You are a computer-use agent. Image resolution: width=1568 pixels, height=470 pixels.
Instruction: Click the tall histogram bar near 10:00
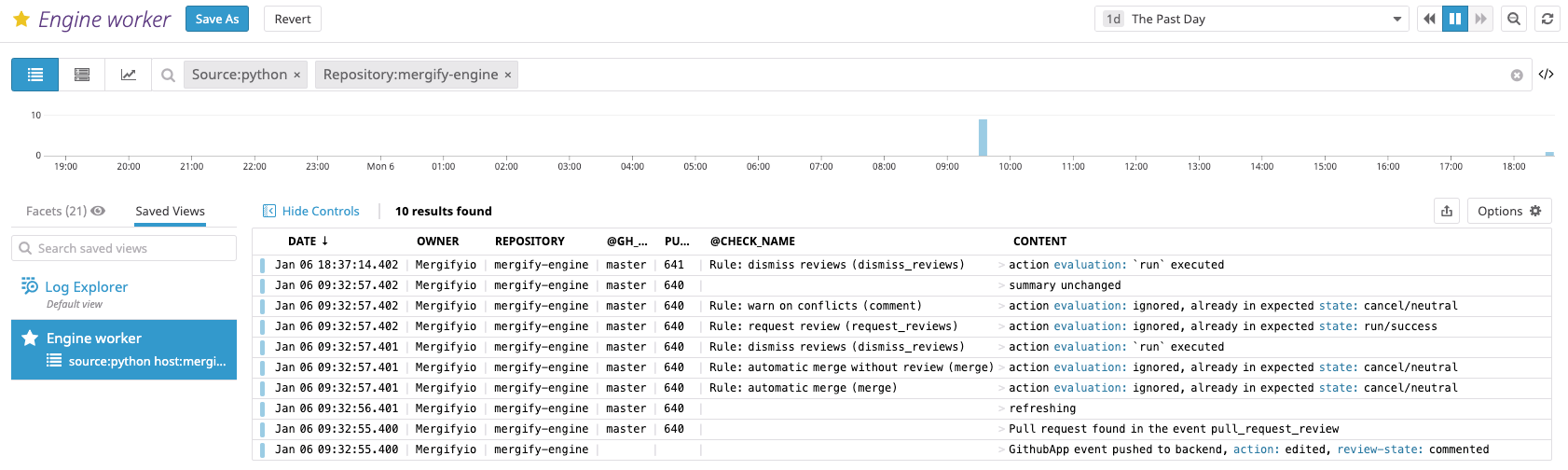(x=983, y=137)
